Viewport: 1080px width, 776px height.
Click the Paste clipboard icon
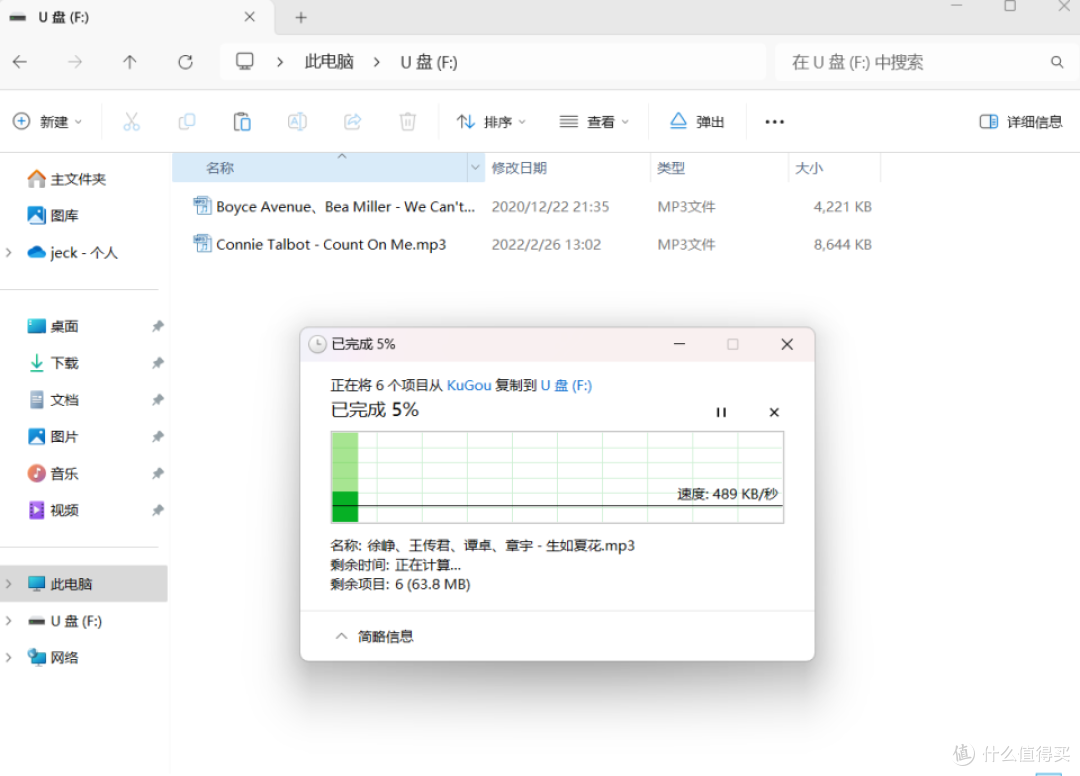pyautogui.click(x=242, y=122)
